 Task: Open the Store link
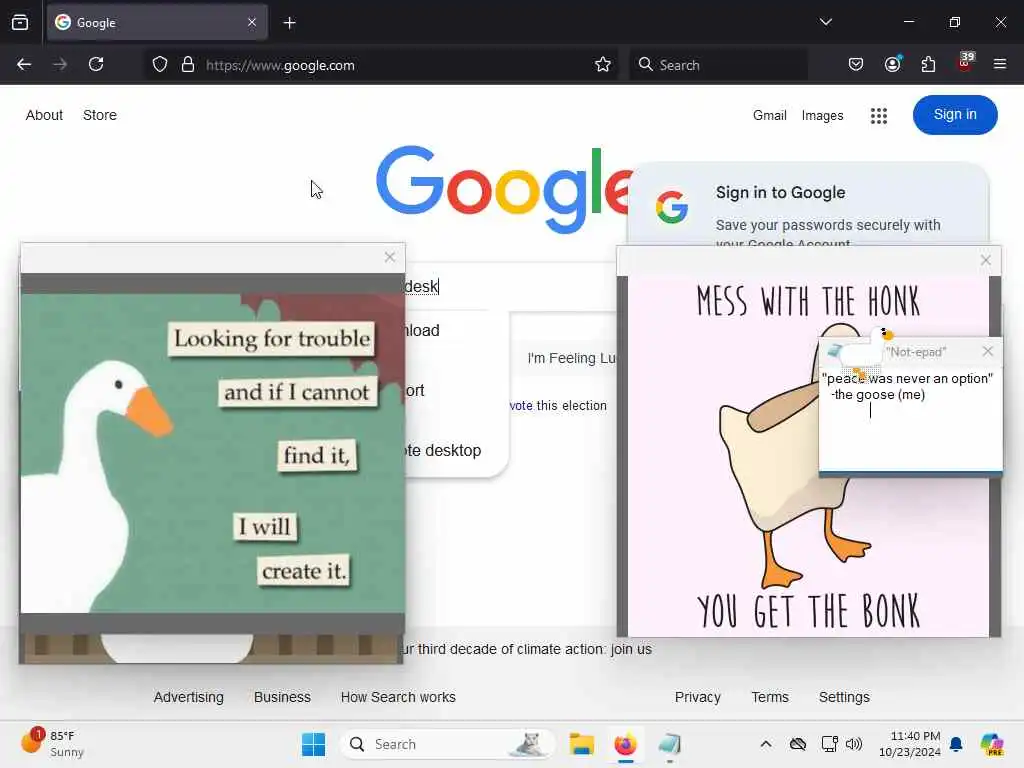click(x=100, y=115)
